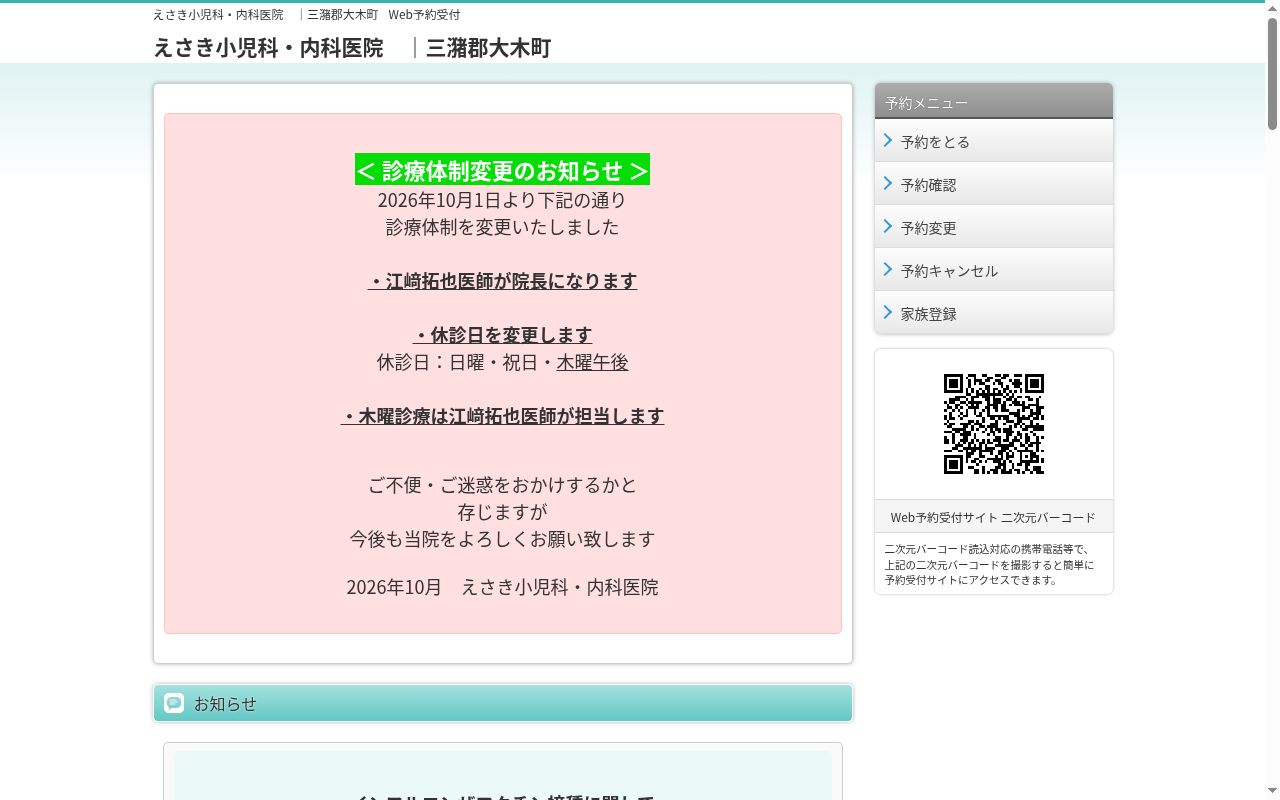Click Web予約受付サイト 二次元バーコード caption
This screenshot has height=800, width=1280.
pos(993,517)
